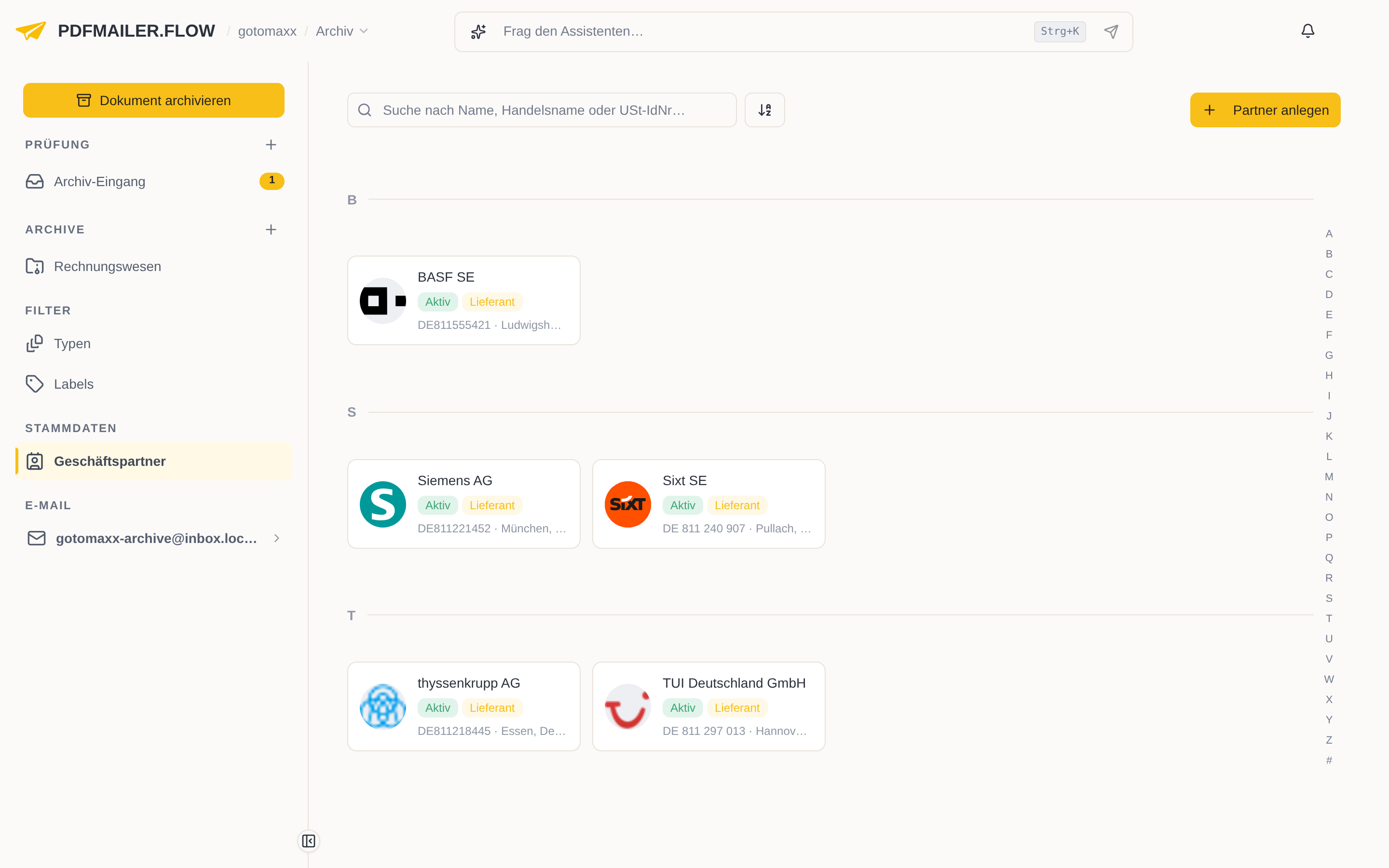This screenshot has height=868, width=1389.
Task: Jump to letter B in alphabet index
Action: [1329, 254]
